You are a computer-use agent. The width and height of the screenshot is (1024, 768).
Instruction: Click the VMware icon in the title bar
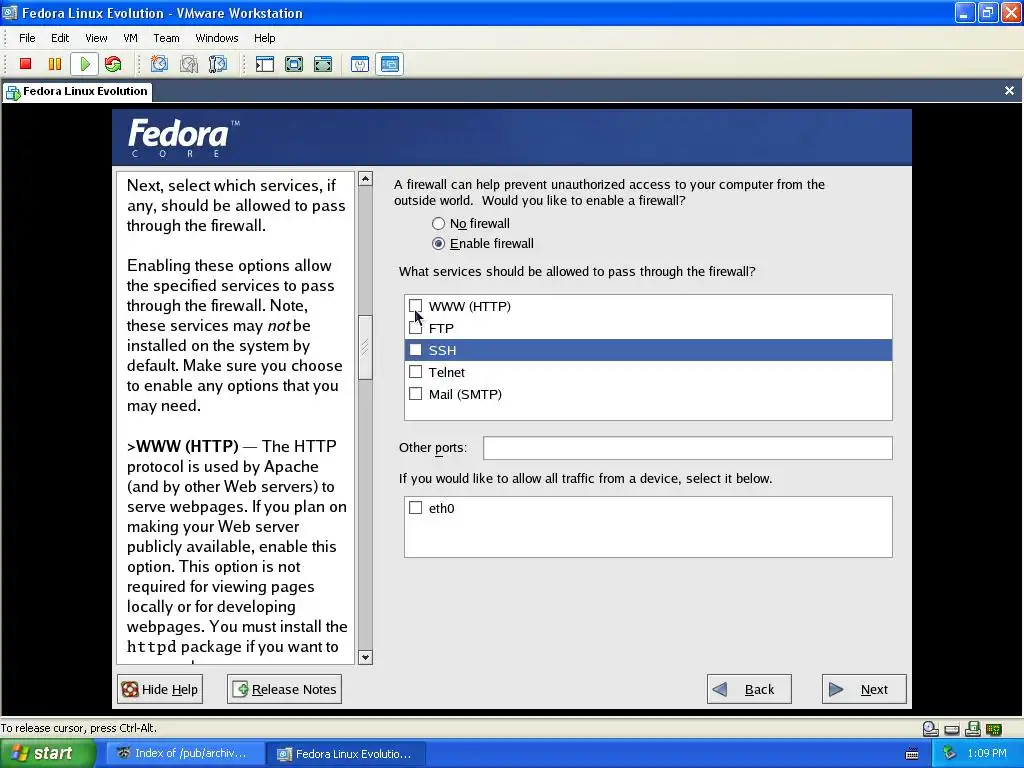(x=10, y=12)
